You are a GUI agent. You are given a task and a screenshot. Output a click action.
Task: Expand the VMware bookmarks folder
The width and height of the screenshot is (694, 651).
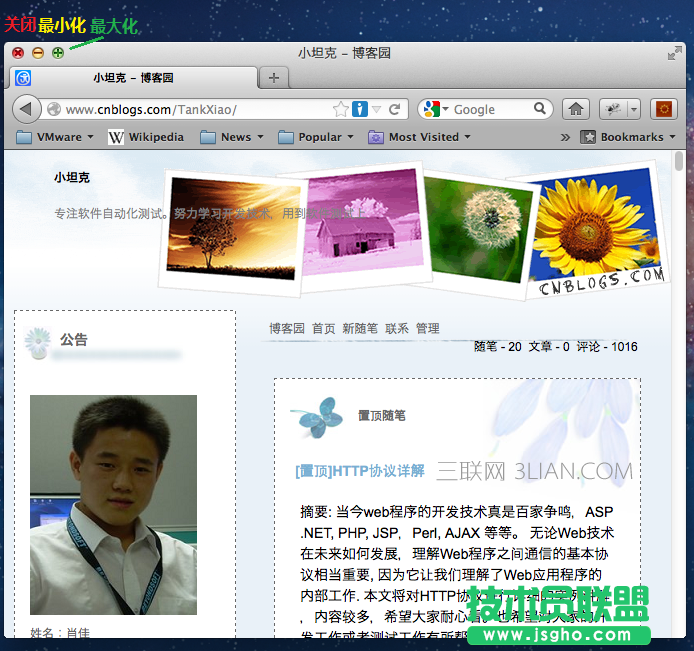coord(55,137)
